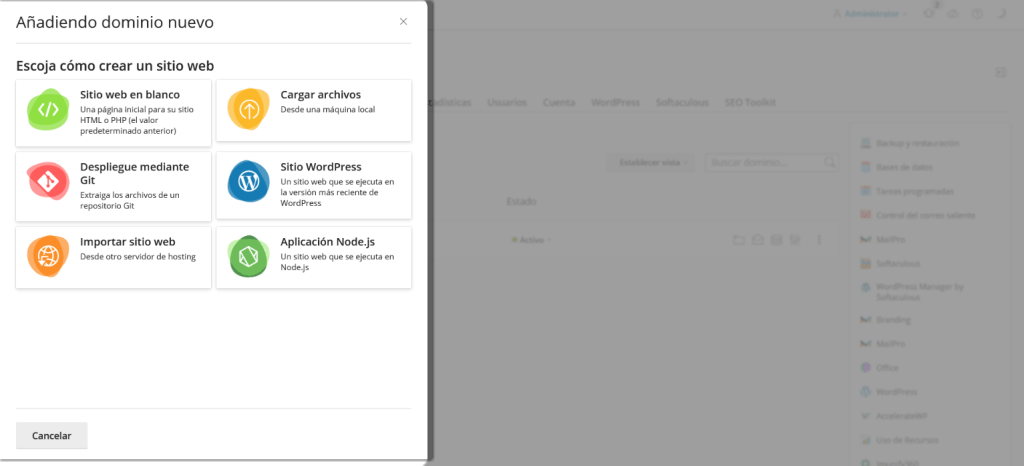The height and width of the screenshot is (466, 1024).
Task: Expand the Establecer vista dropdown
Action: click(x=653, y=162)
